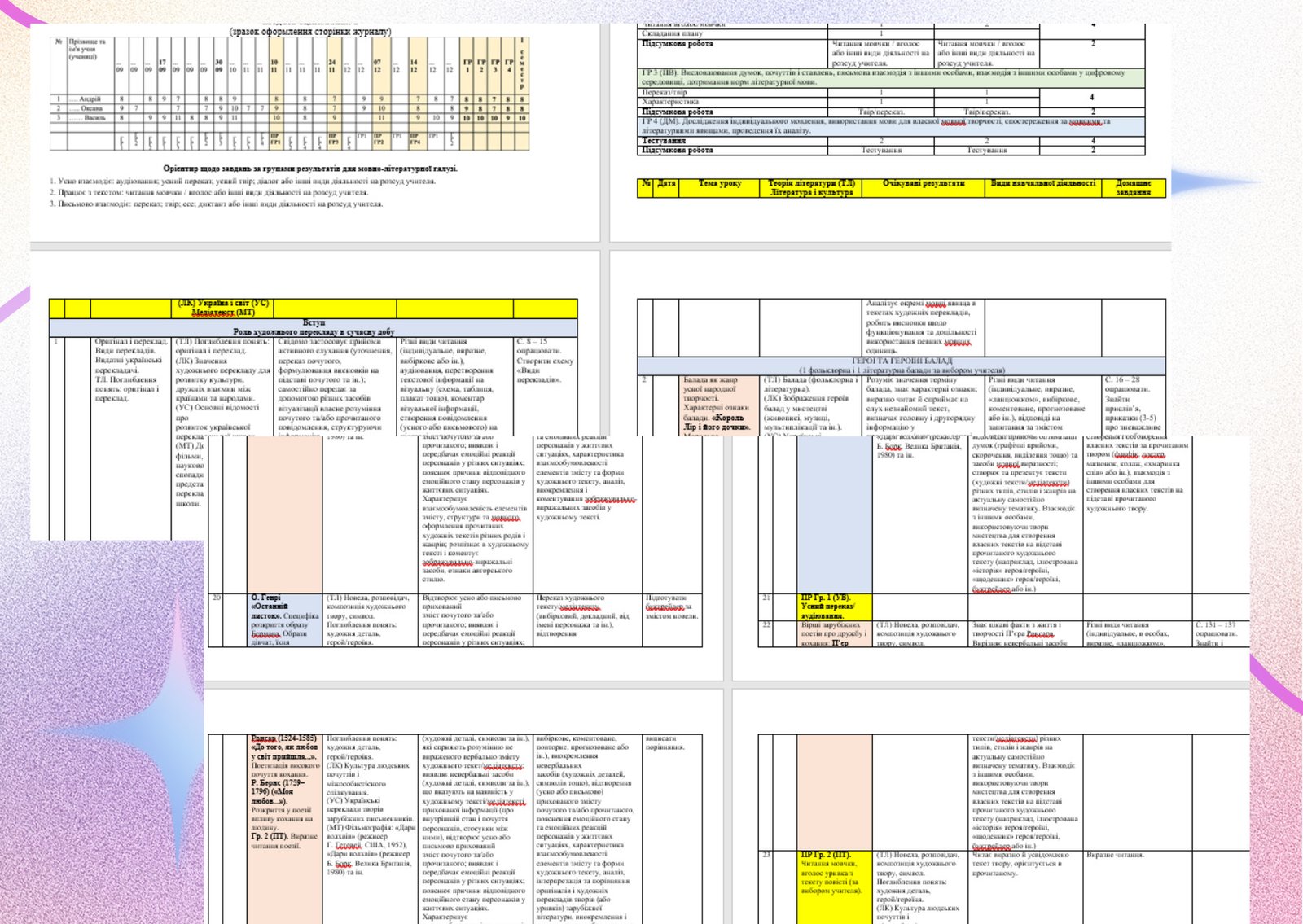Select the 'Вступ' section heading row
1303x924 pixels.
coord(314,323)
